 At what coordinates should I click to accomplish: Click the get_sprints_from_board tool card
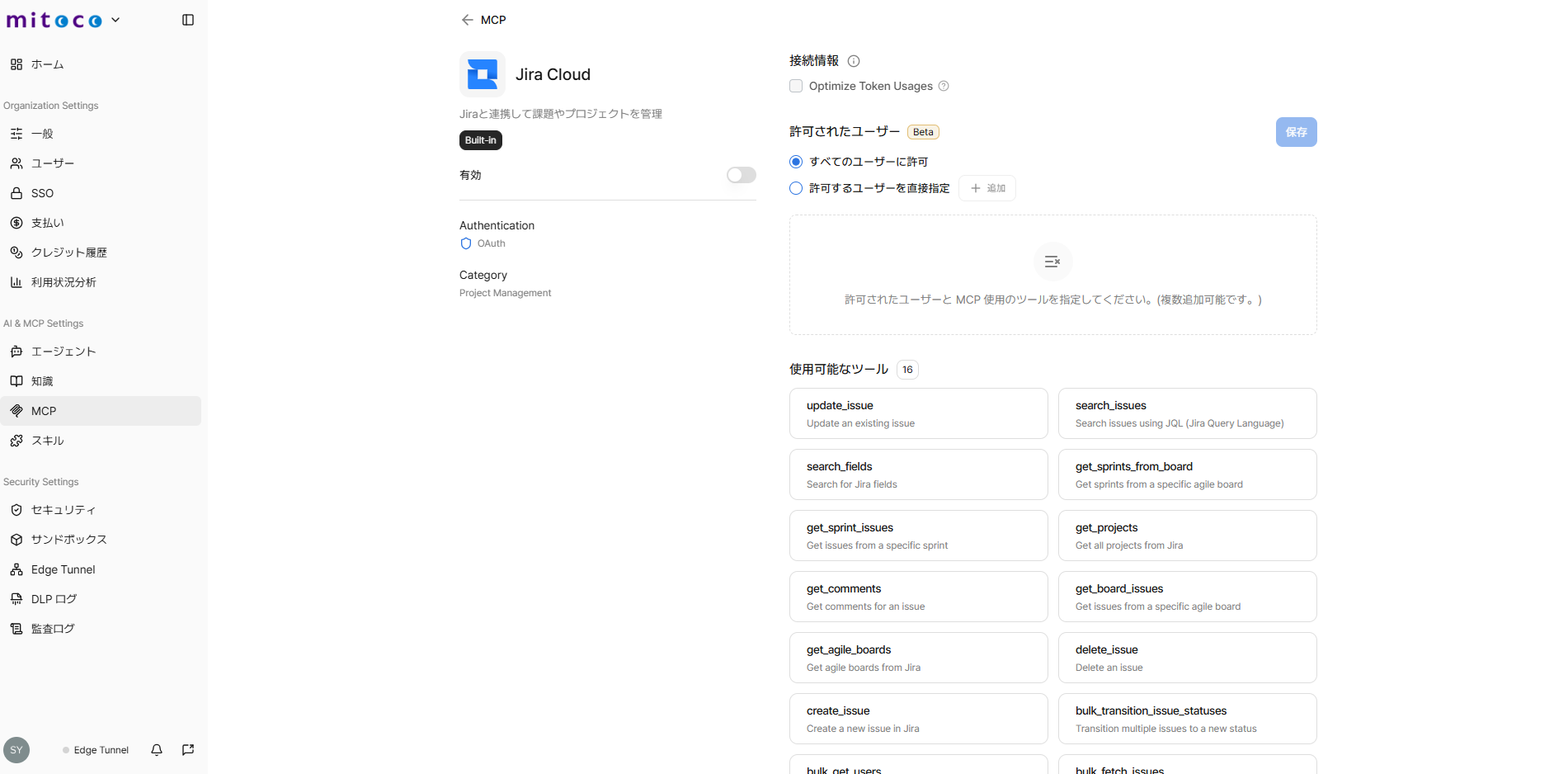(1188, 474)
